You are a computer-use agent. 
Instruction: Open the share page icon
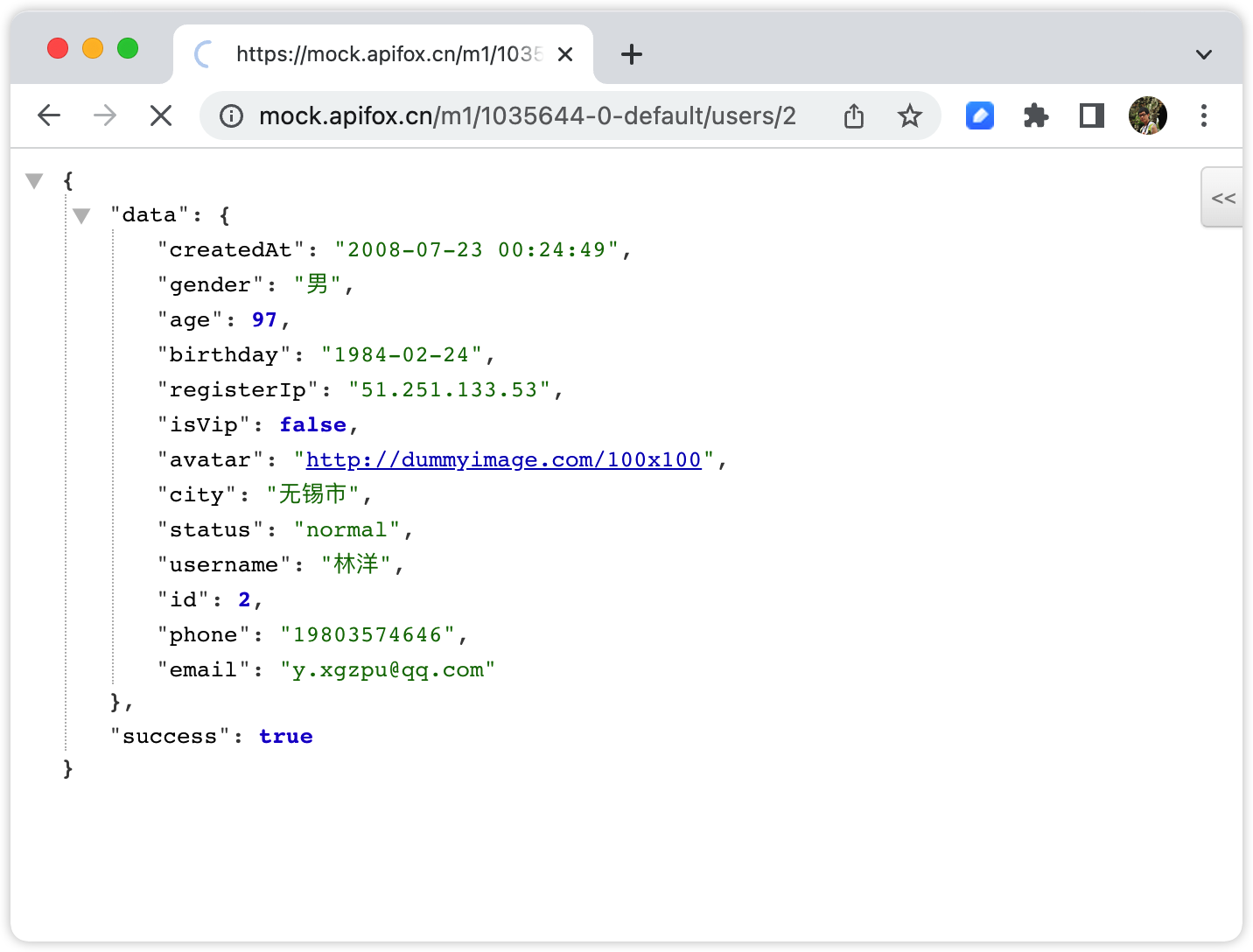[x=854, y=115]
